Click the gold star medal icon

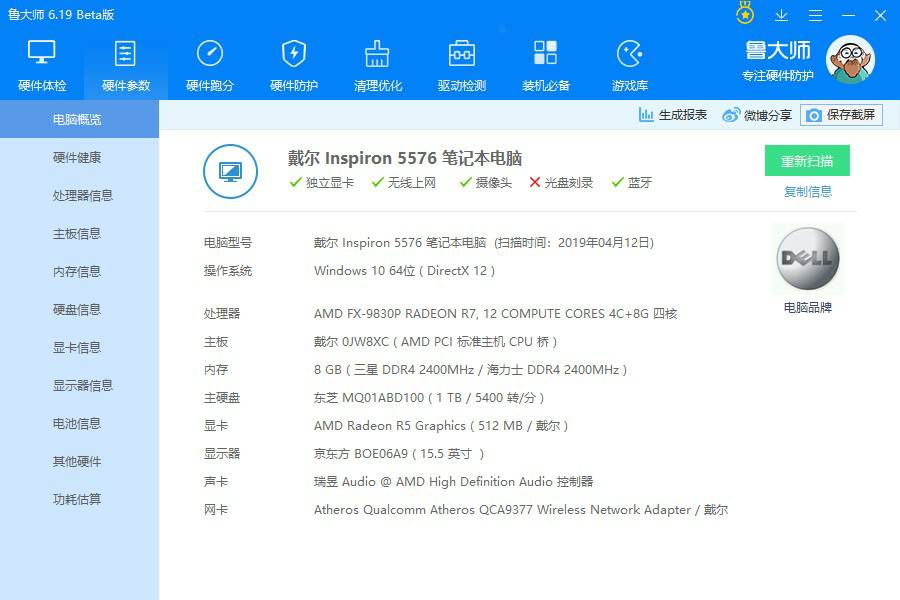click(x=745, y=14)
